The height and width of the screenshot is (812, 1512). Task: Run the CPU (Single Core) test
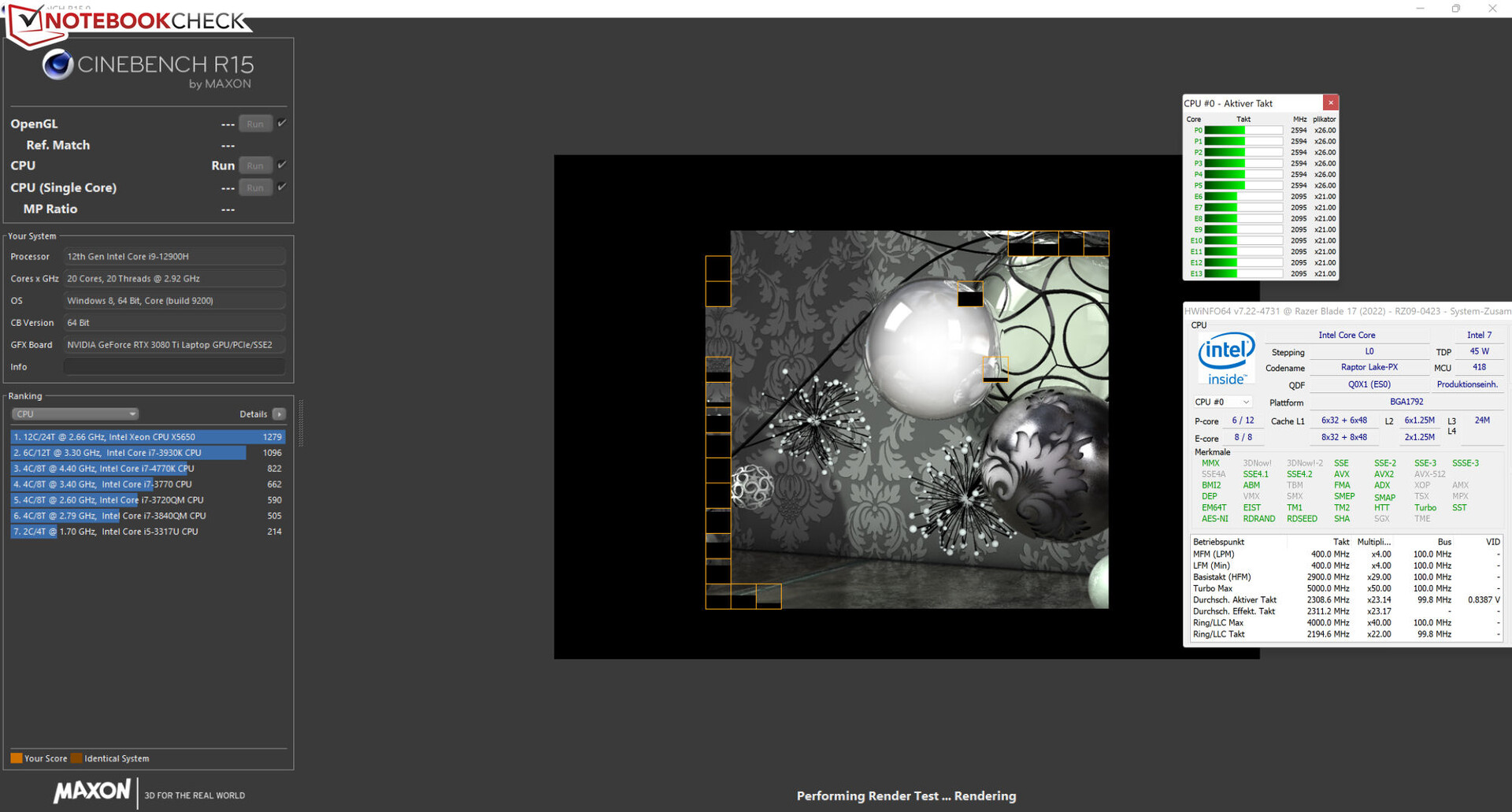(x=255, y=187)
